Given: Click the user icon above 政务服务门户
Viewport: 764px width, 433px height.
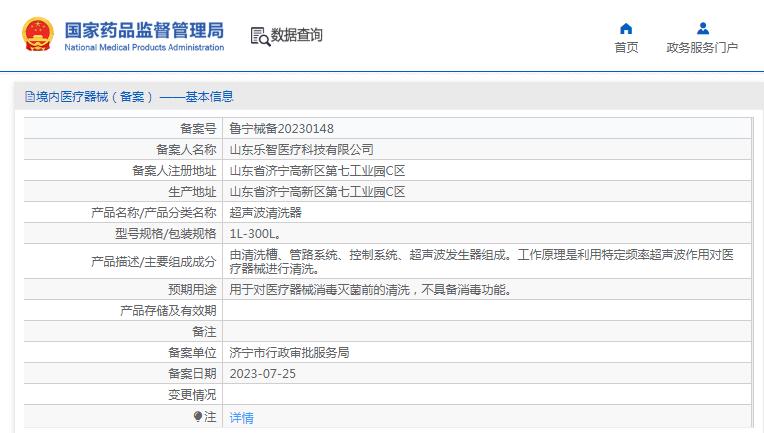Looking at the screenshot, I should coord(703,29).
